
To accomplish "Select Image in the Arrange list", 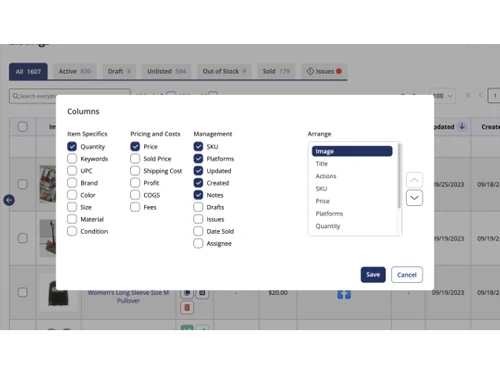I will point(352,151).
